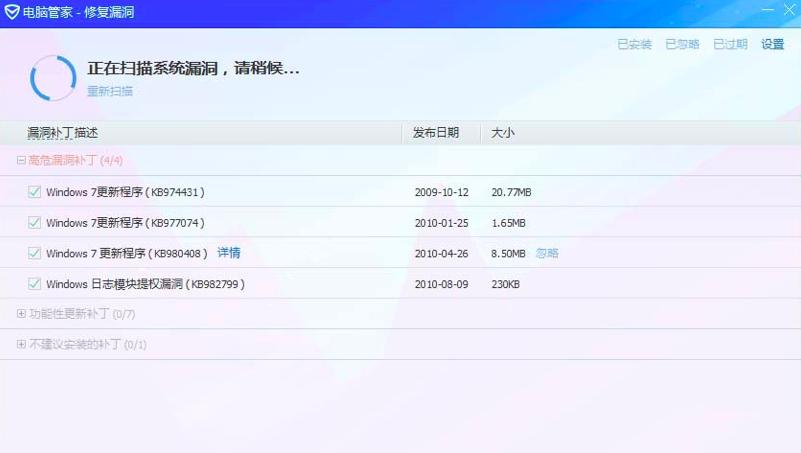
Task: Click the 电脑管家 shield logo icon
Action: pos(12,12)
